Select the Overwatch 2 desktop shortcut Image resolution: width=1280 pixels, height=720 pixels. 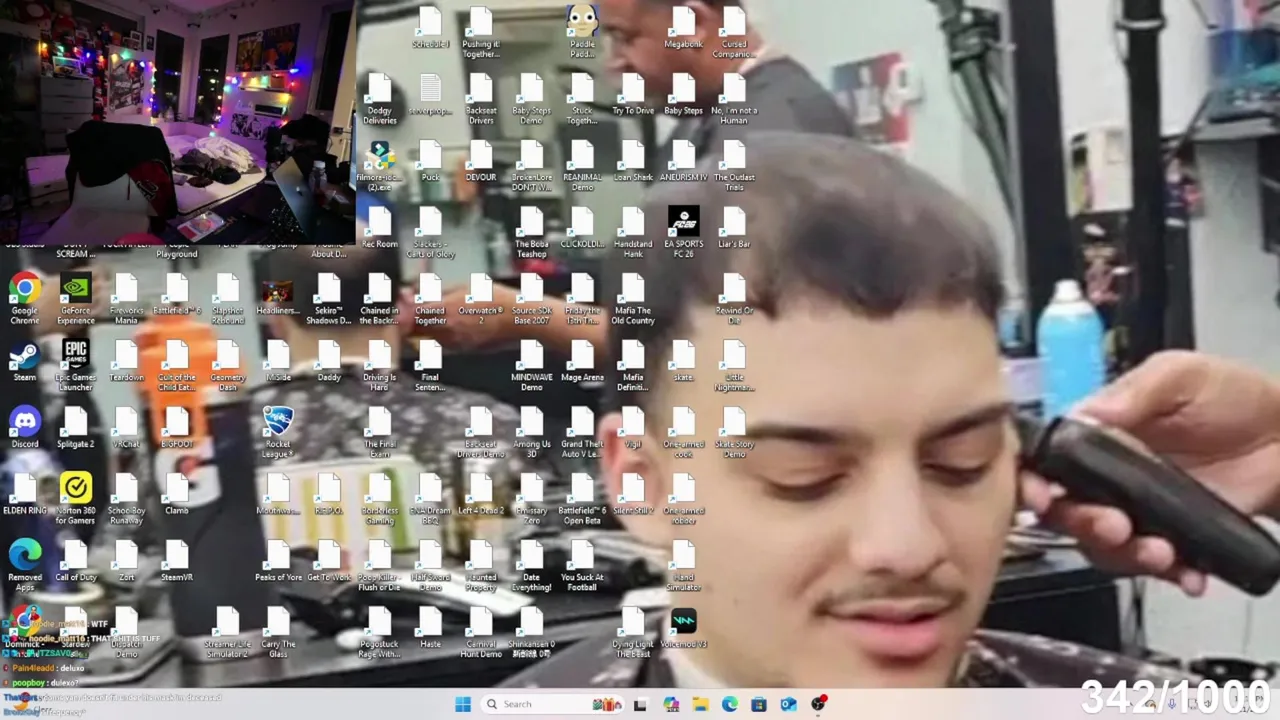coord(481,300)
